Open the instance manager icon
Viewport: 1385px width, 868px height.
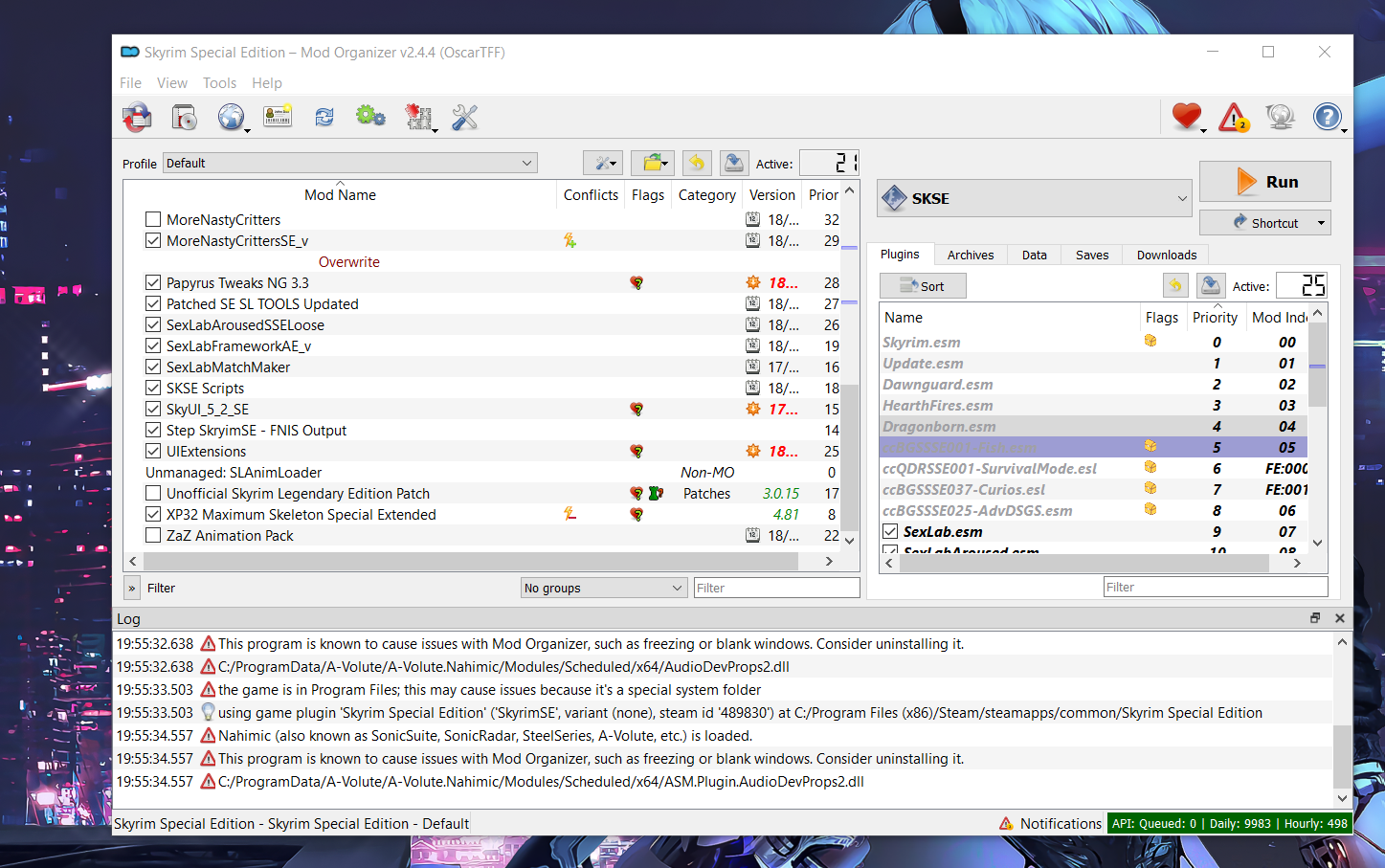click(184, 118)
